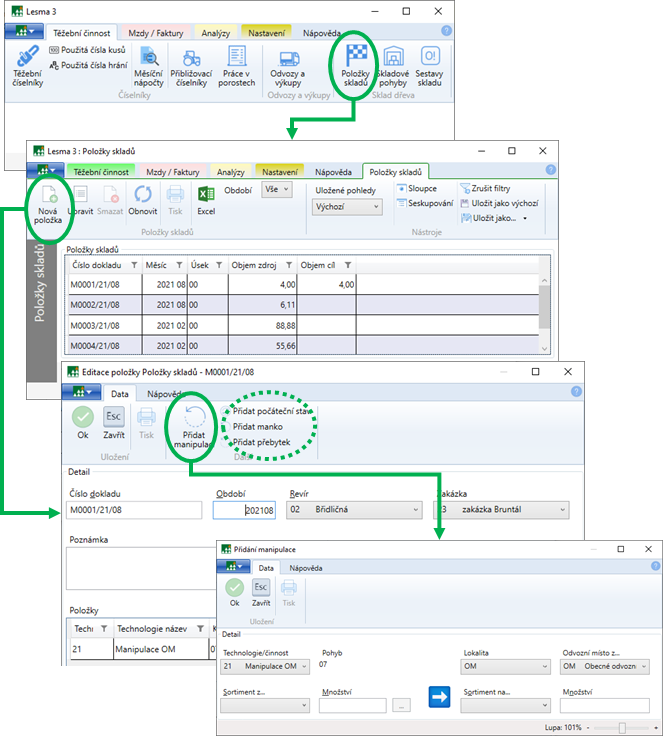The image size is (663, 736).
Task: Expand the Uložené pohledy Výchozí dropdown
Action: click(x=348, y=207)
